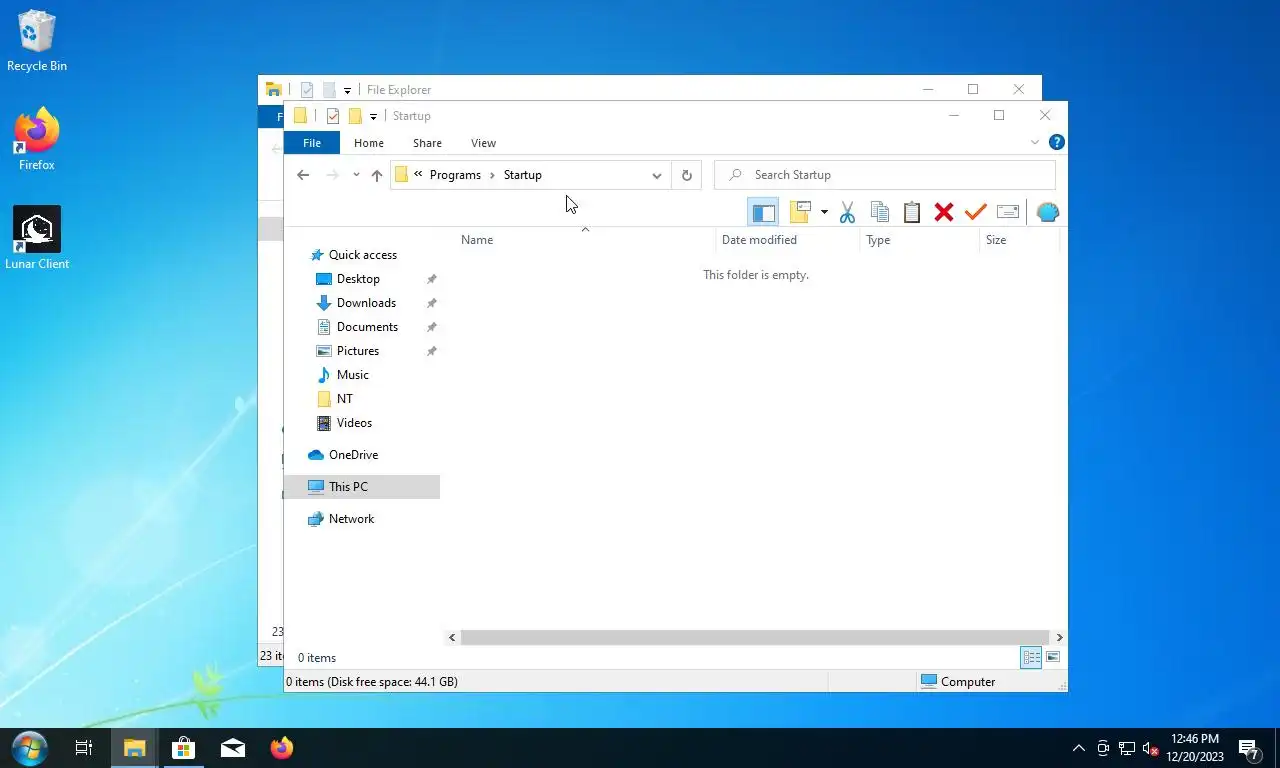Click the horizontal scrollbar left arrow
The height and width of the screenshot is (768, 1280).
[x=452, y=637]
